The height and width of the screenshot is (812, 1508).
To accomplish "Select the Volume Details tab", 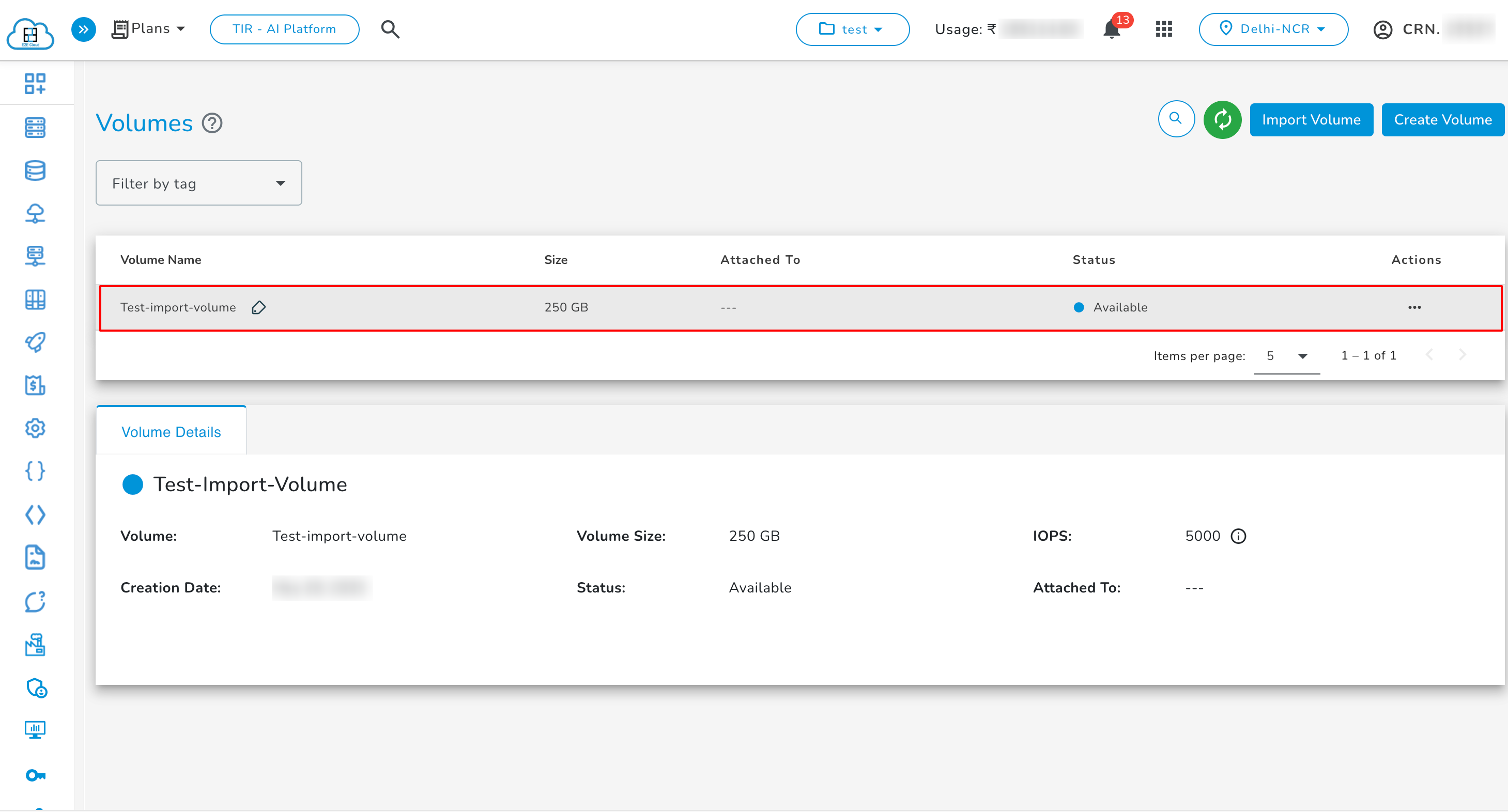I will pos(171,431).
